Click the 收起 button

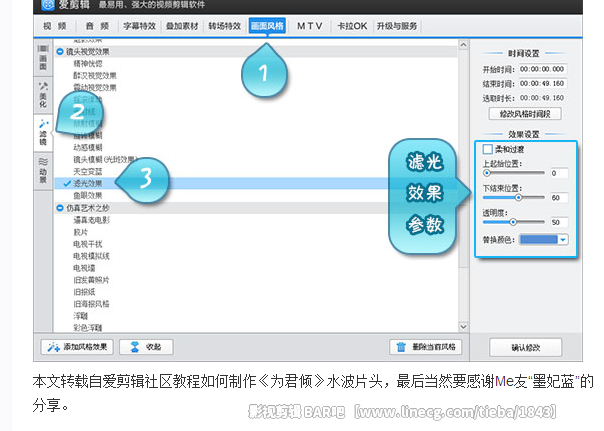point(146,347)
